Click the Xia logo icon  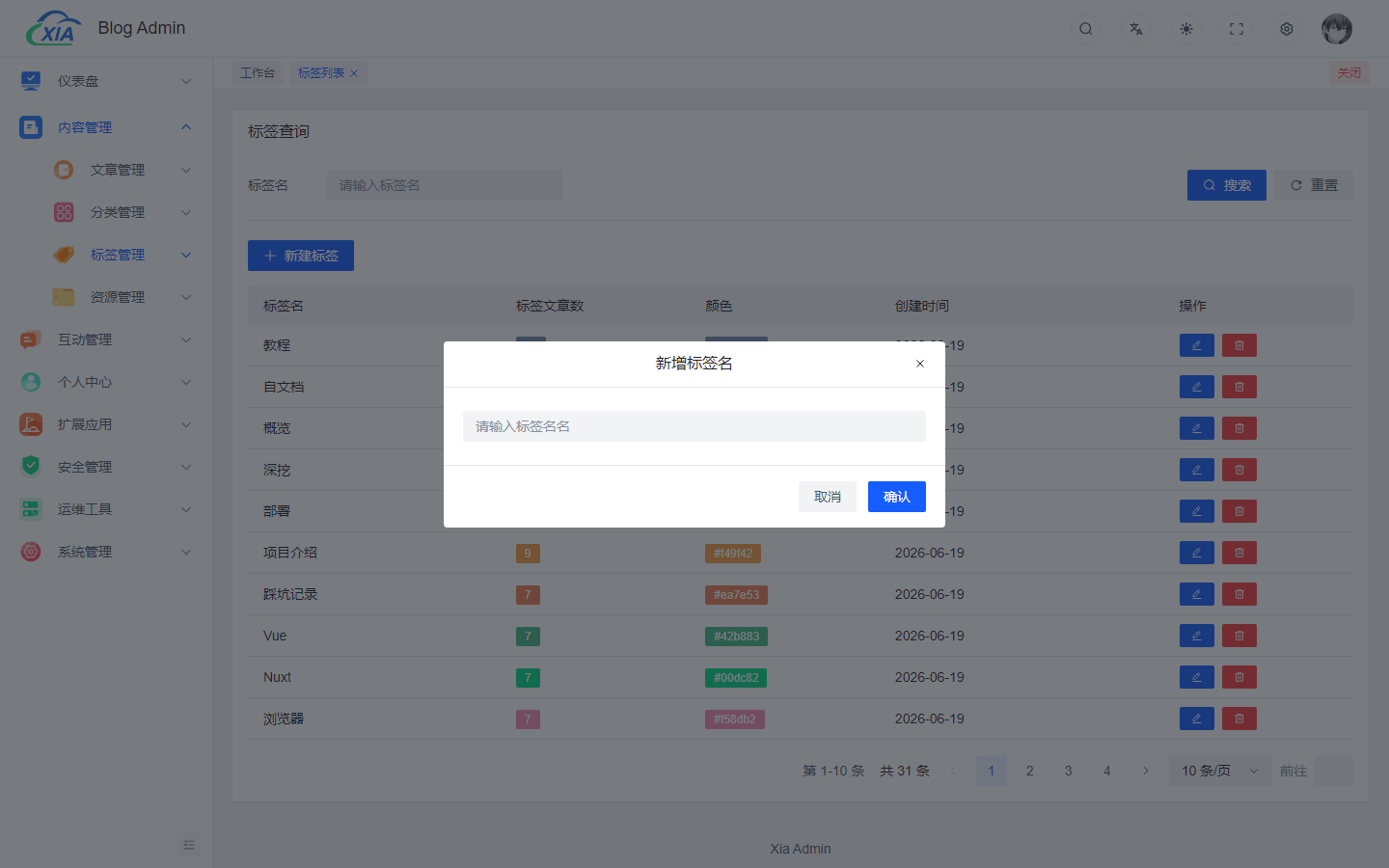pyautogui.click(x=53, y=29)
